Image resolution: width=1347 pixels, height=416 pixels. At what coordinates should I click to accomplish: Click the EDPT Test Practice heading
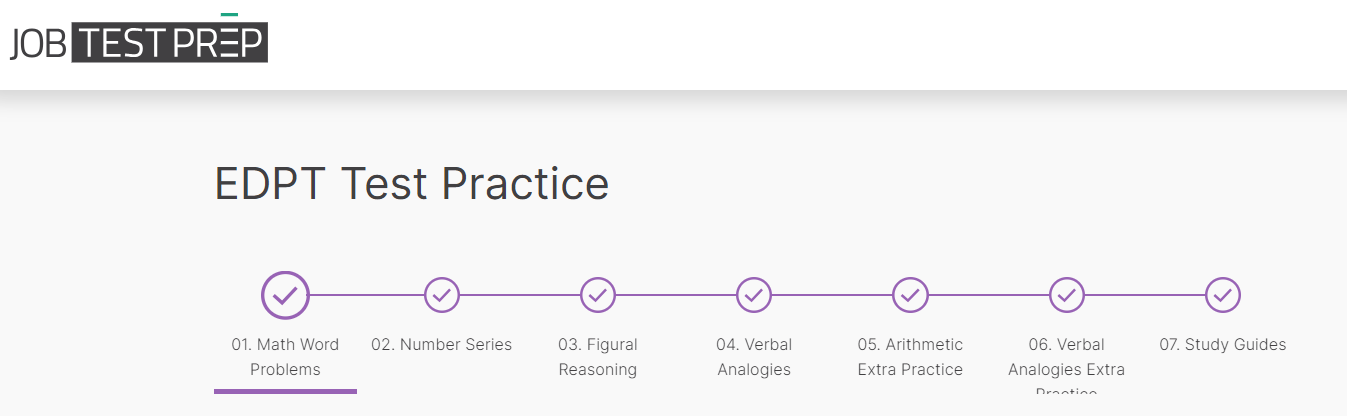(412, 184)
